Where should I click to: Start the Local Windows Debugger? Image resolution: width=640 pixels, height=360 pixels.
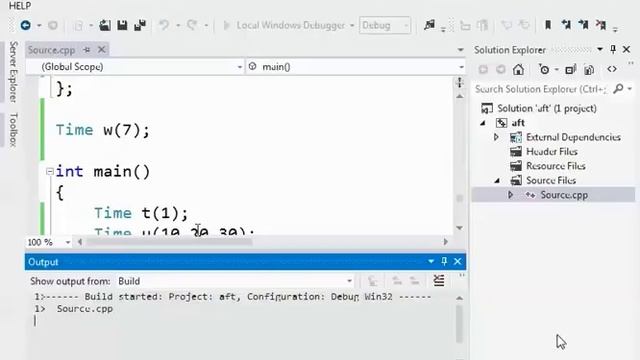point(285,25)
